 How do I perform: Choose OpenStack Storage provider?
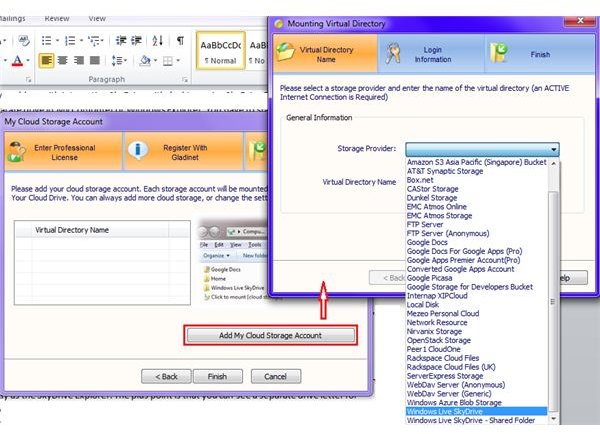476,340
